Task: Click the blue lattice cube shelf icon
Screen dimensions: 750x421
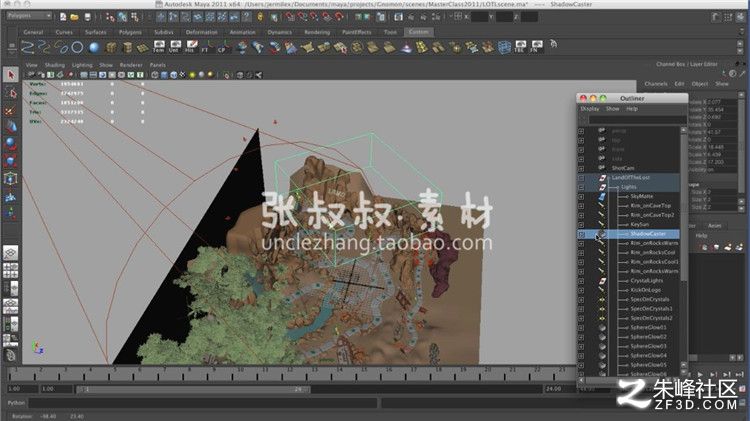Action: click(504, 47)
